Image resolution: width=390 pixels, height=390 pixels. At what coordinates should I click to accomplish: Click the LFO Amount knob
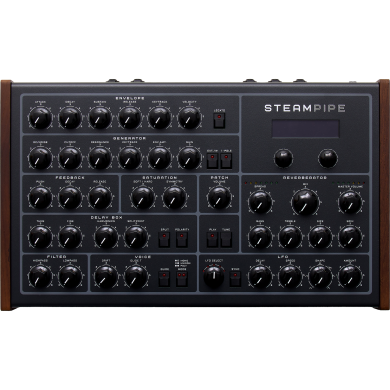350,277
